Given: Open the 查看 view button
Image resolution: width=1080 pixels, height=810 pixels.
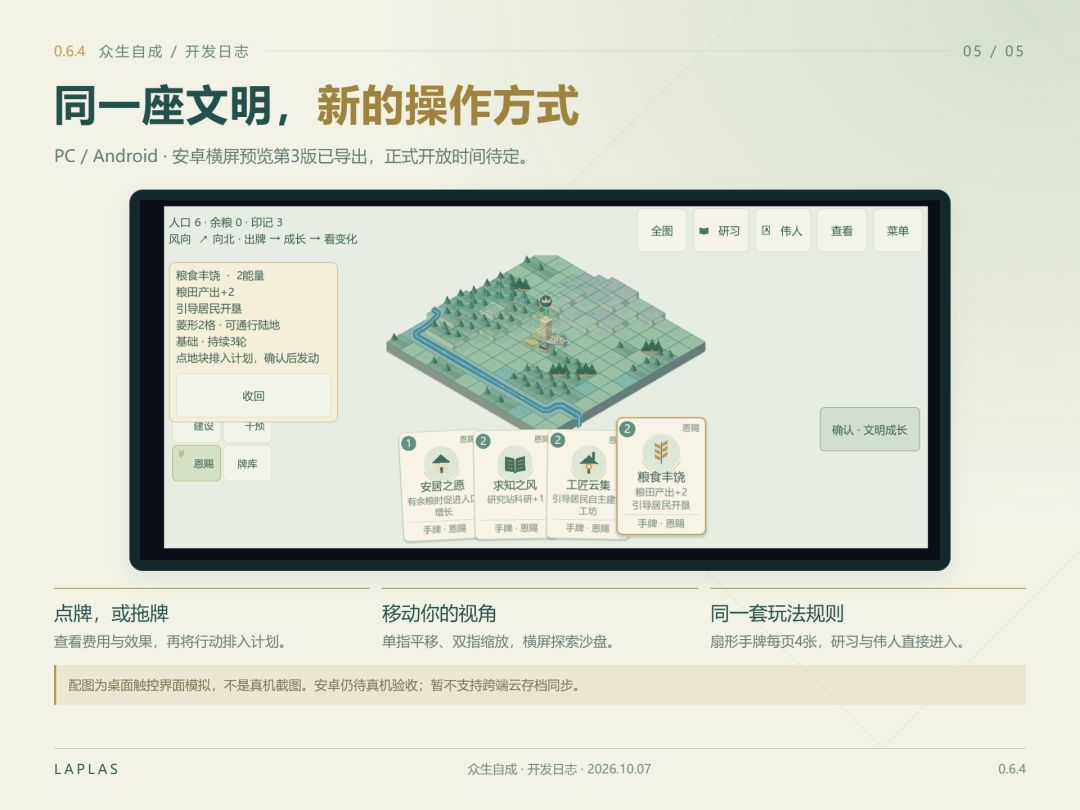Looking at the screenshot, I should 842,231.
